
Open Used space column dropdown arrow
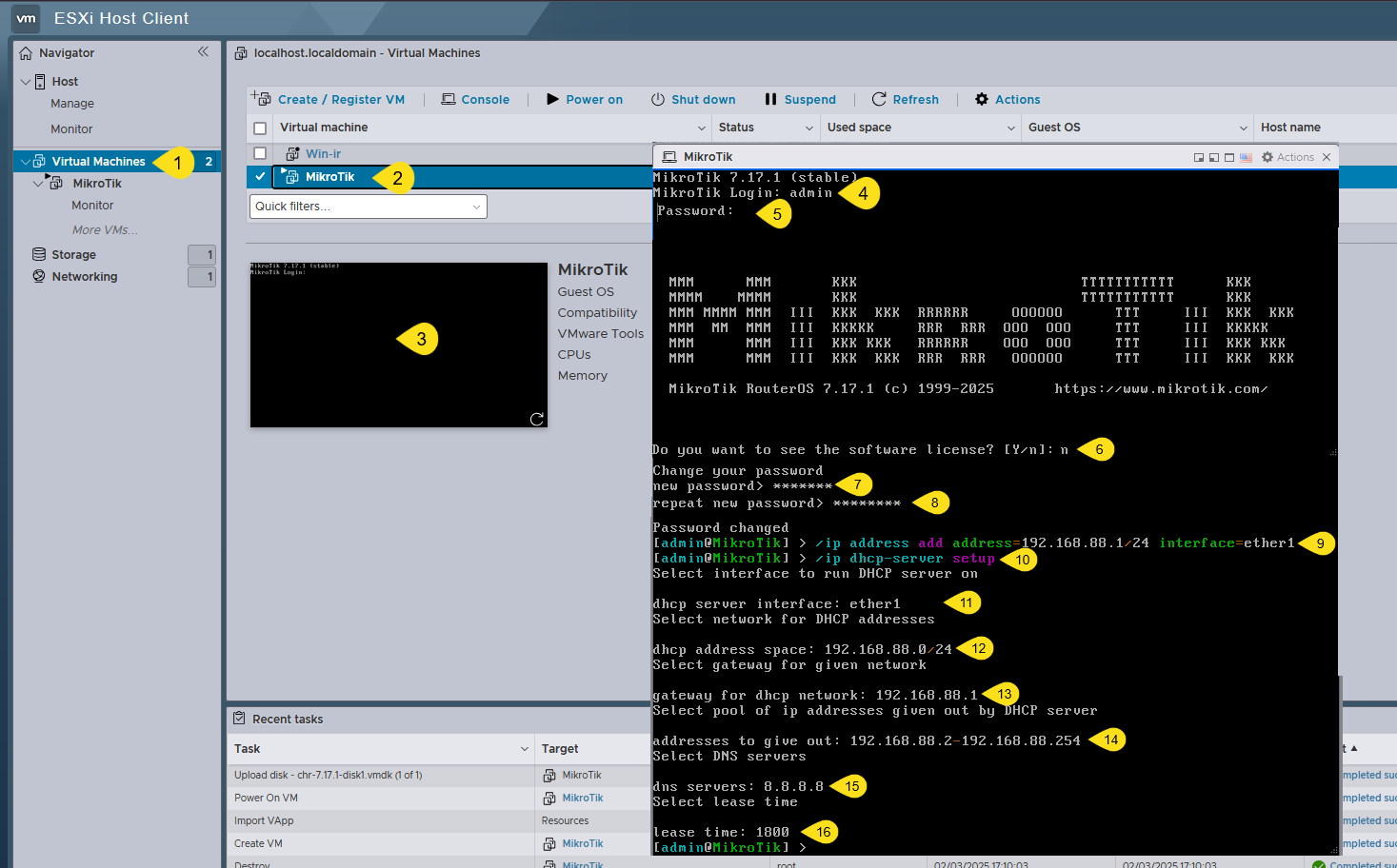click(x=1011, y=128)
